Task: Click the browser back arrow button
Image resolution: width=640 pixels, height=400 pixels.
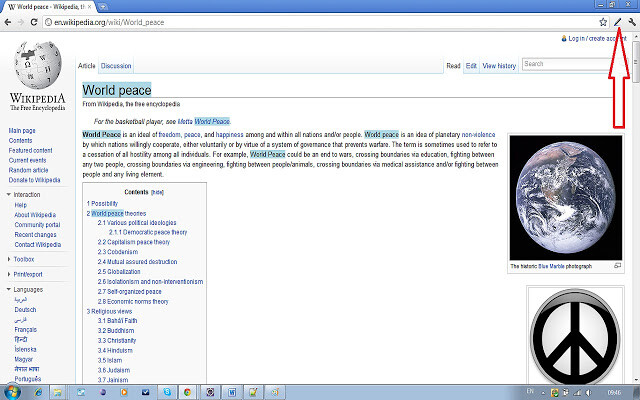Action: pyautogui.click(x=8, y=21)
